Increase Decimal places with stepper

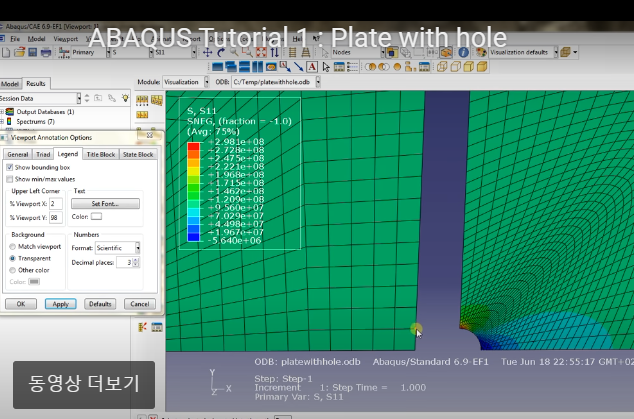[136, 260]
